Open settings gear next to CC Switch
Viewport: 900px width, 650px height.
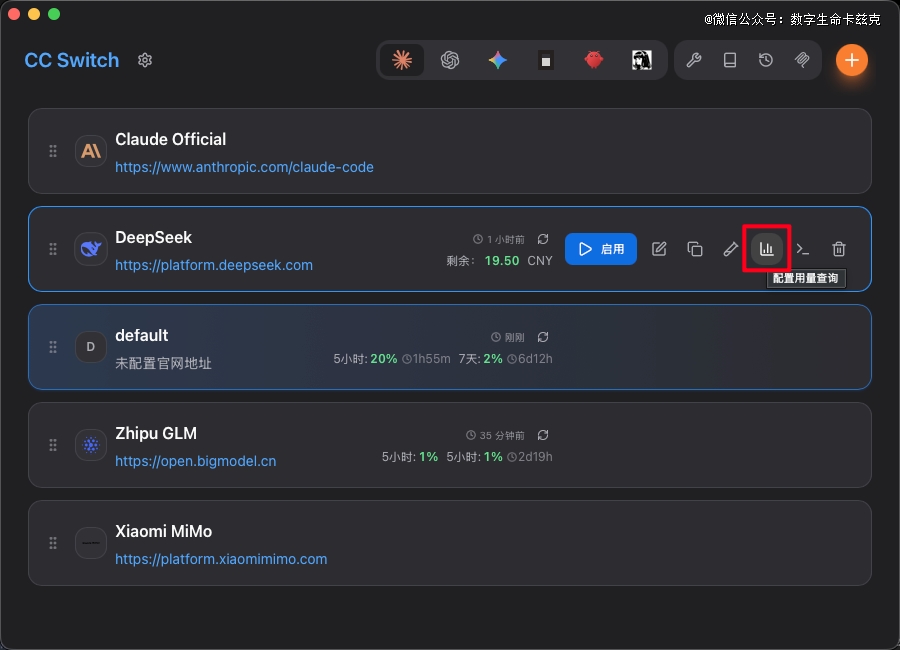pyautogui.click(x=145, y=60)
